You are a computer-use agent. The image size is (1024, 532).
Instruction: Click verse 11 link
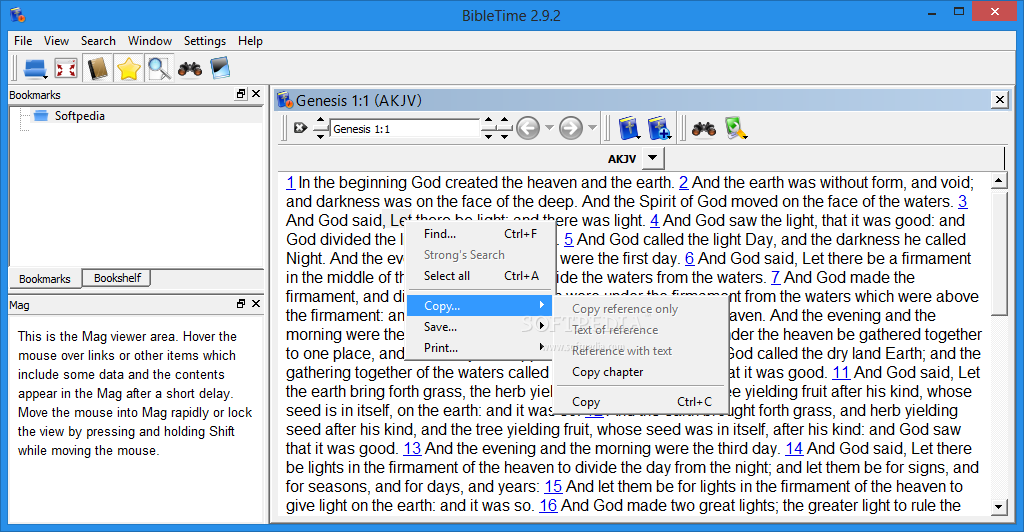click(840, 373)
